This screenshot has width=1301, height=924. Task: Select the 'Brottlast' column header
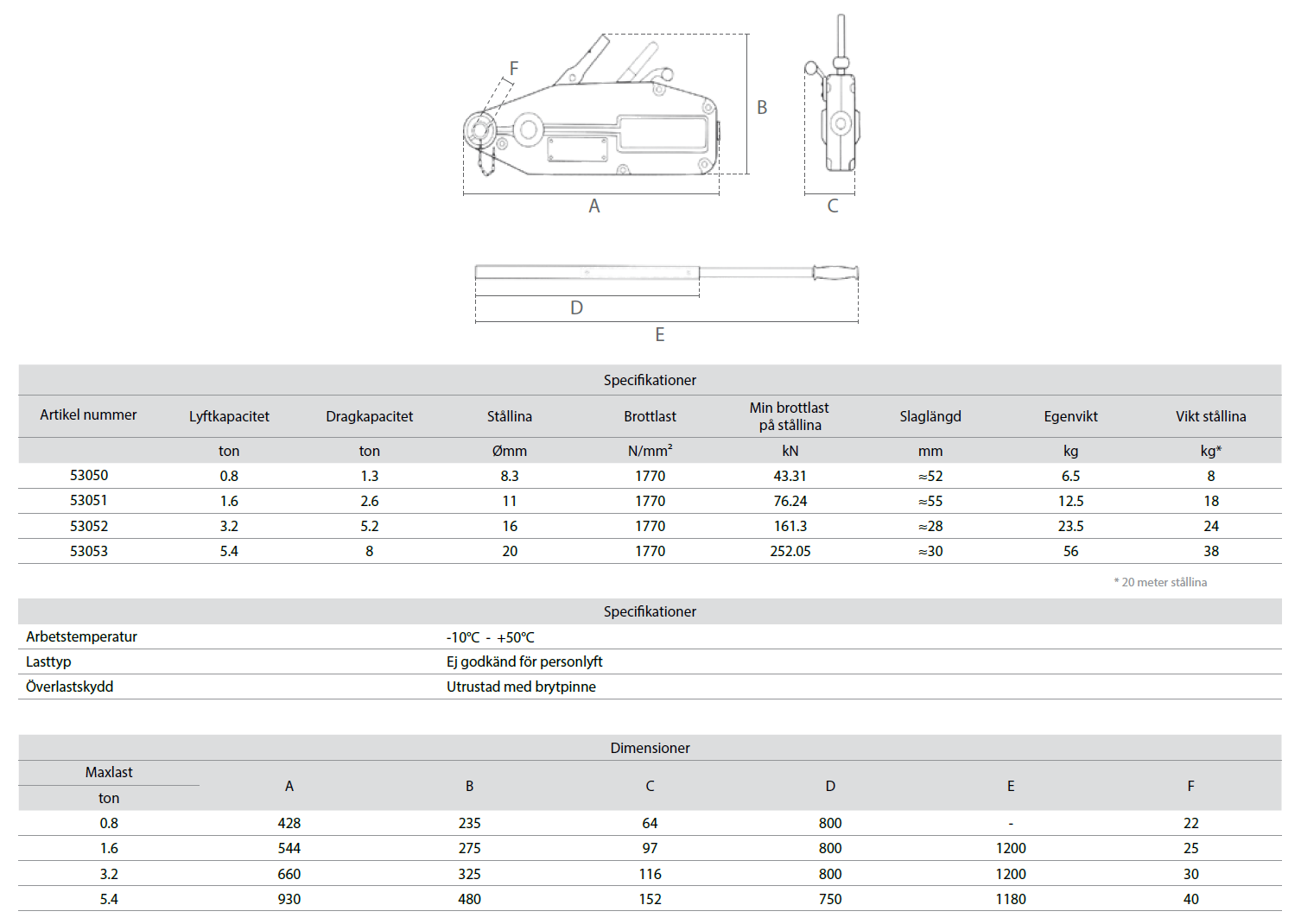[650, 416]
